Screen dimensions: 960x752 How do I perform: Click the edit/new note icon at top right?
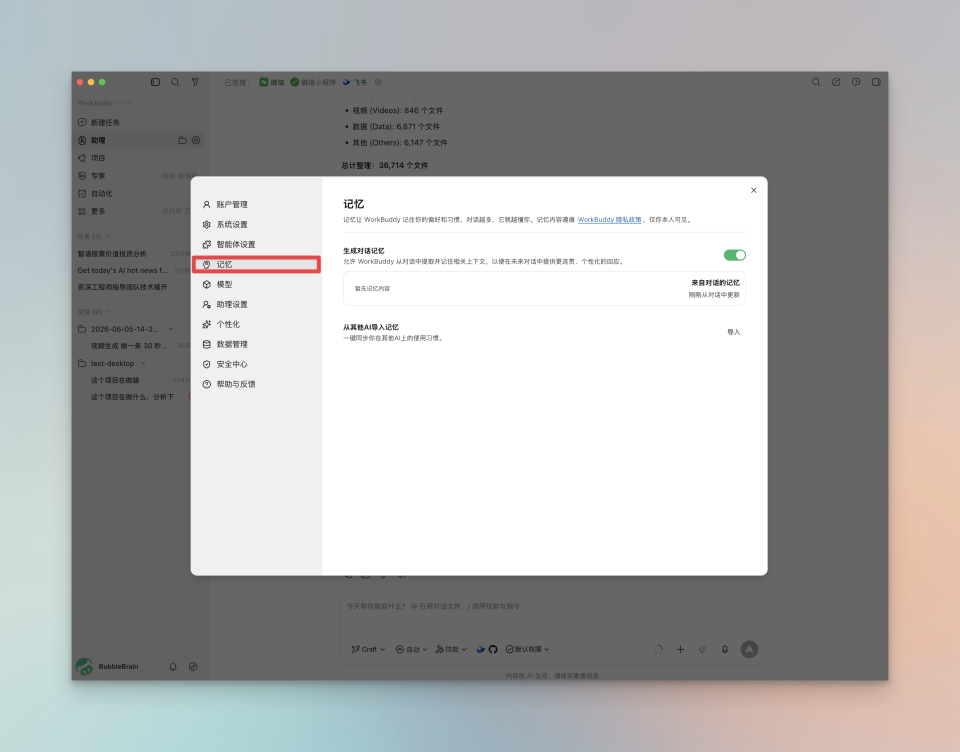[x=836, y=82]
